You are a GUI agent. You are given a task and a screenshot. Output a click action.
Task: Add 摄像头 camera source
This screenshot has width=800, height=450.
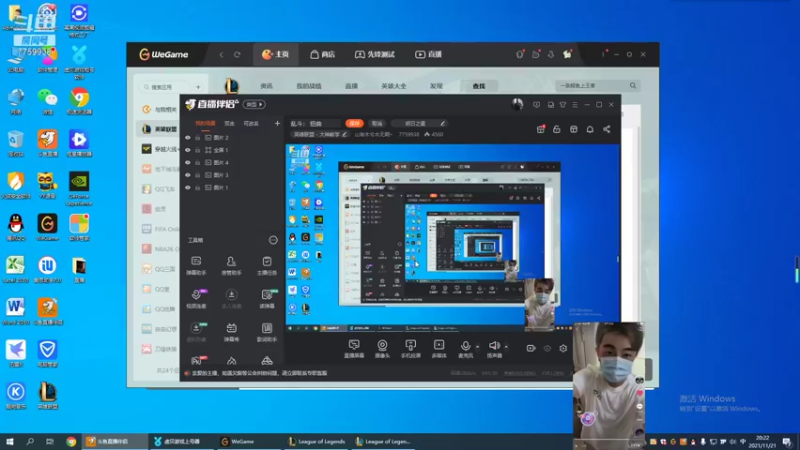pyautogui.click(x=382, y=349)
